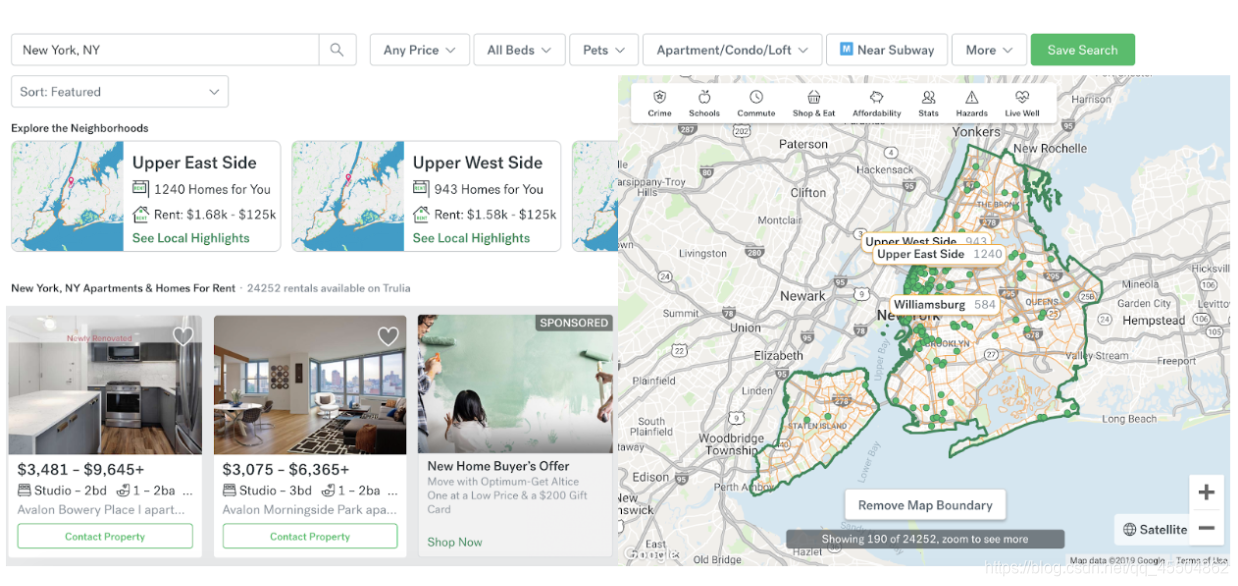Favorite the Avalon Morningside Park listing heart
Viewport: 1238px width, 586px height.
point(388,336)
